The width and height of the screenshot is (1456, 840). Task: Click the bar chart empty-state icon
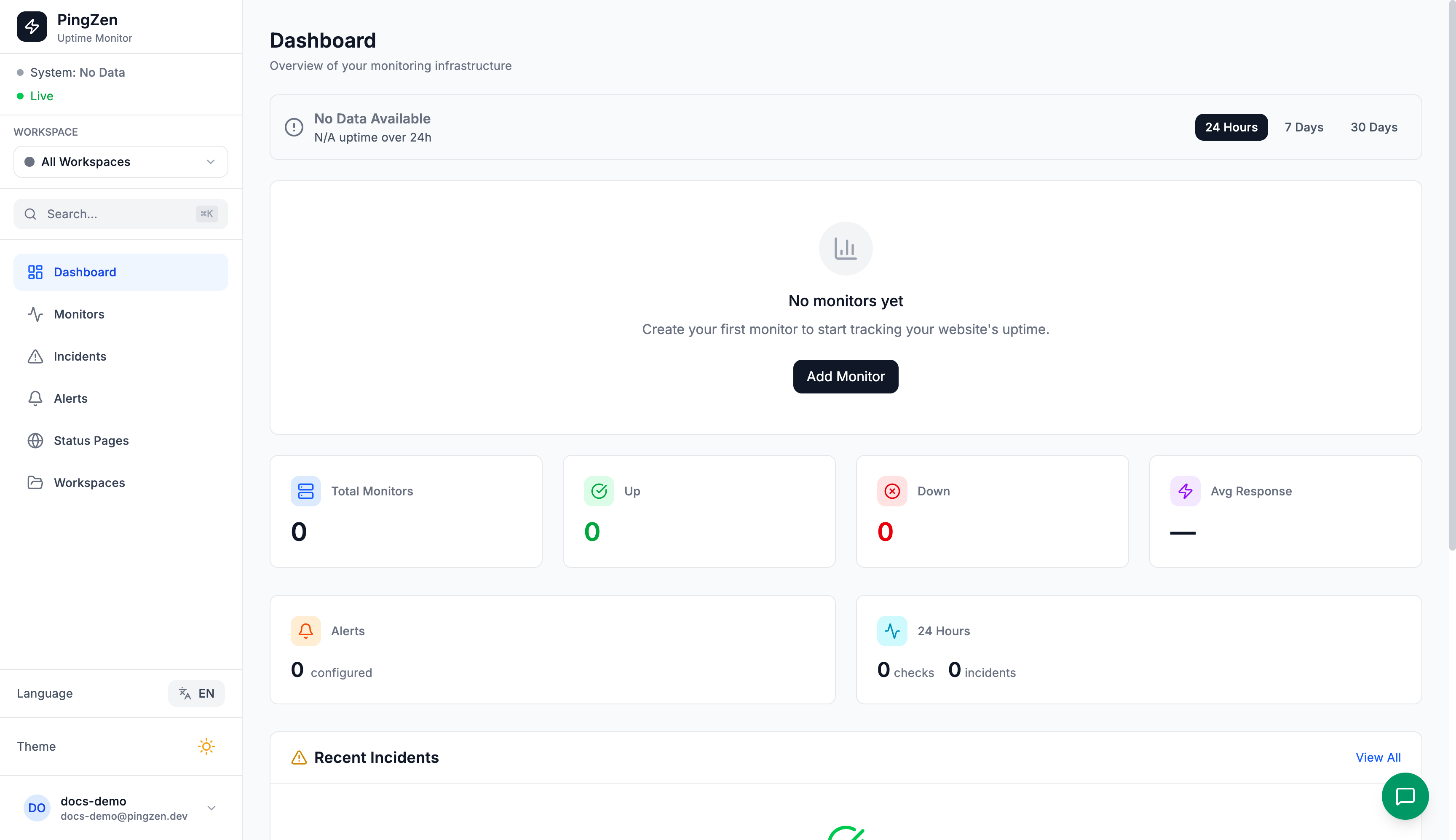[846, 249]
